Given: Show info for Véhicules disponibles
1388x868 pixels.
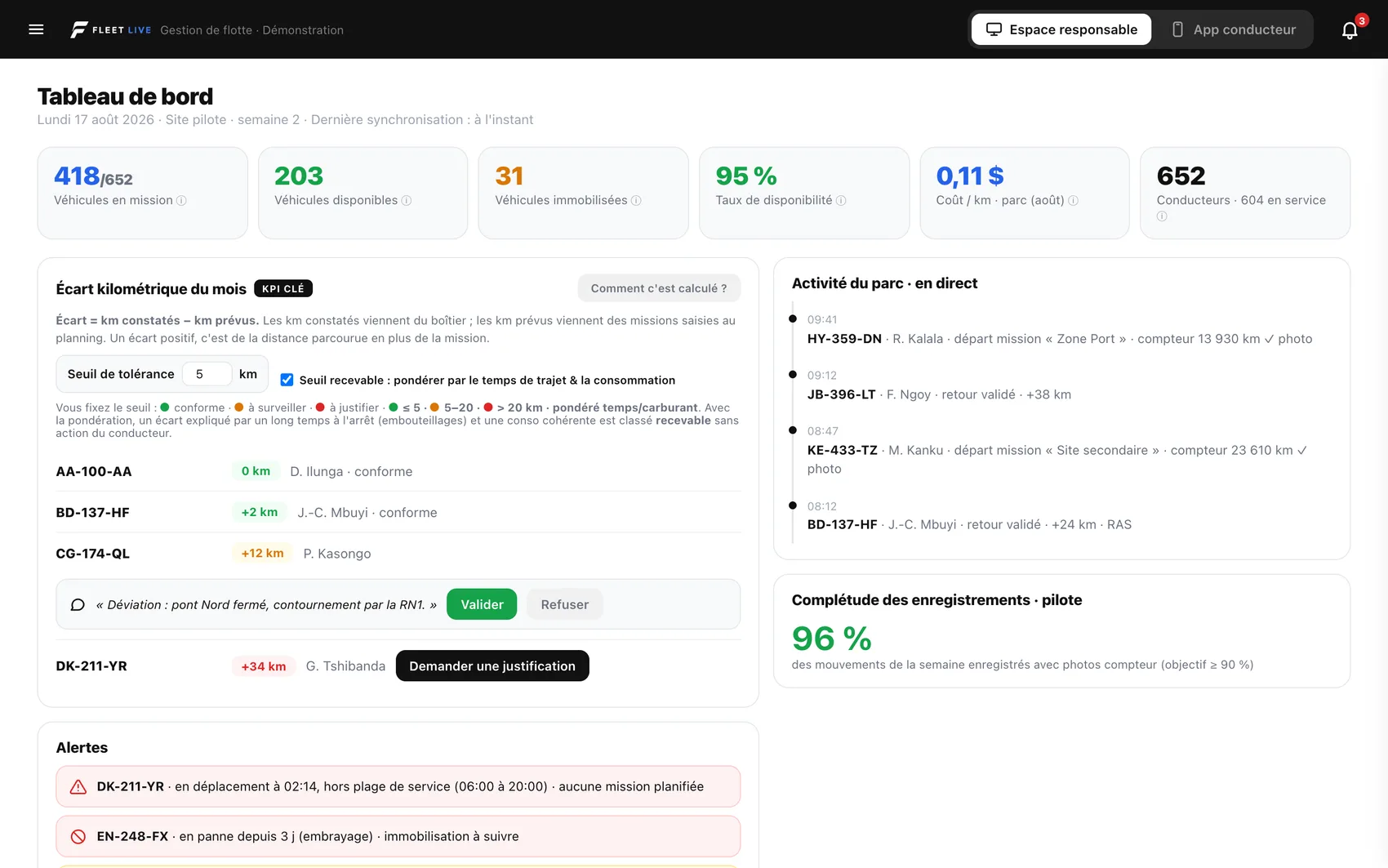Looking at the screenshot, I should (x=407, y=201).
